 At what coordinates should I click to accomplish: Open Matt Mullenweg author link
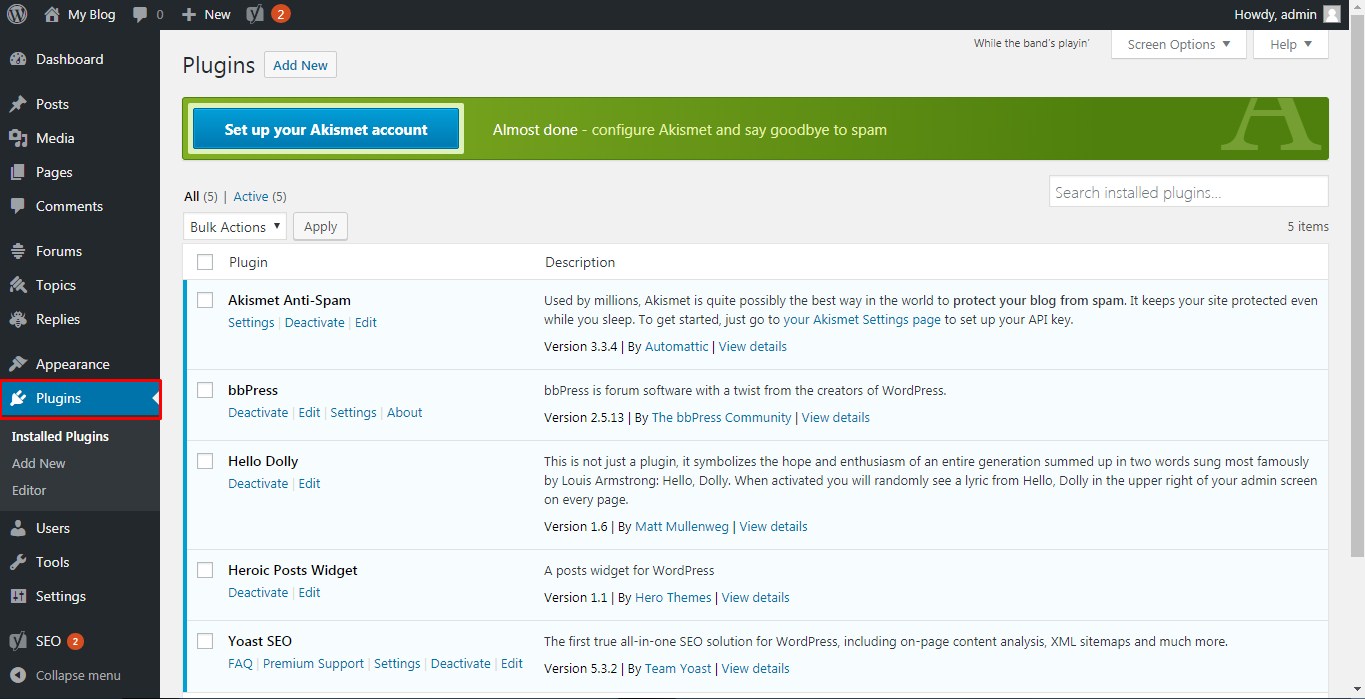(x=682, y=526)
